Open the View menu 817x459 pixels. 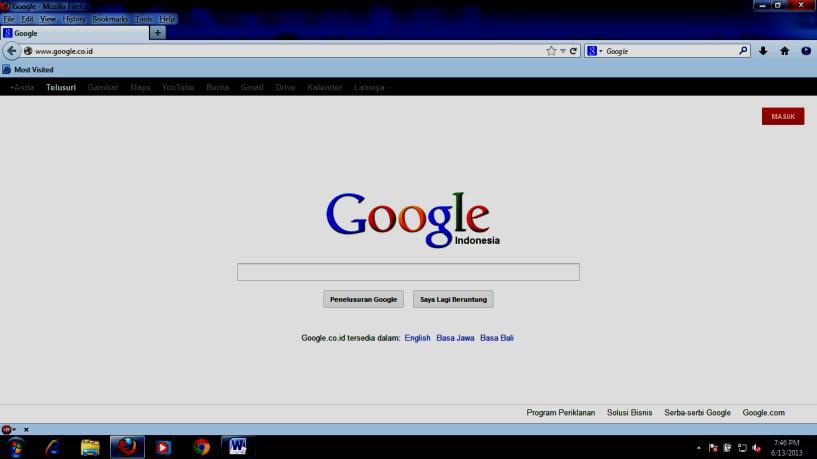click(48, 19)
